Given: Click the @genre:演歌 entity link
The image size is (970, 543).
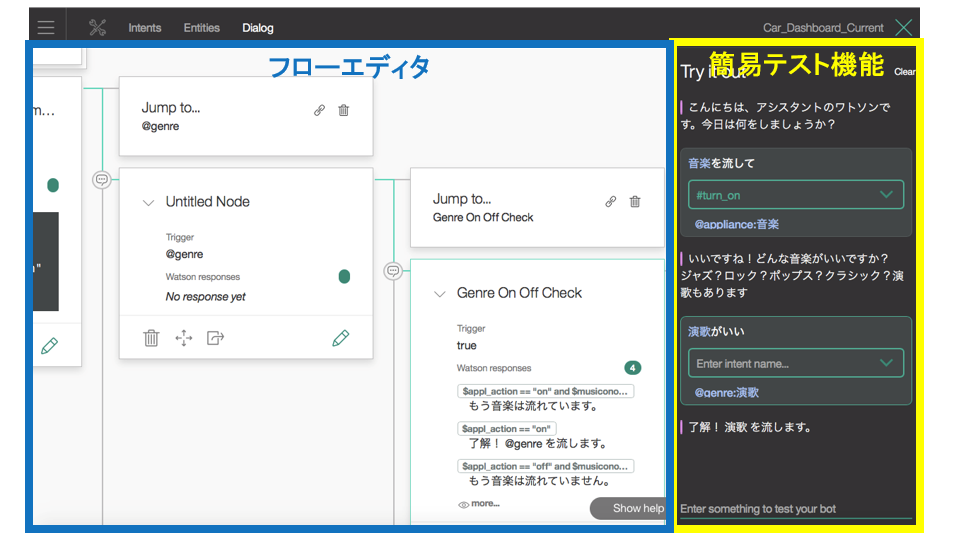Looking at the screenshot, I should 726,392.
